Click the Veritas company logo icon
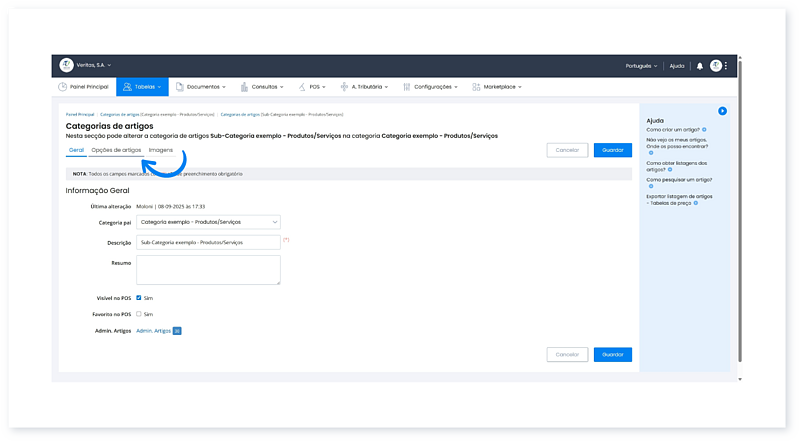 [66, 65]
